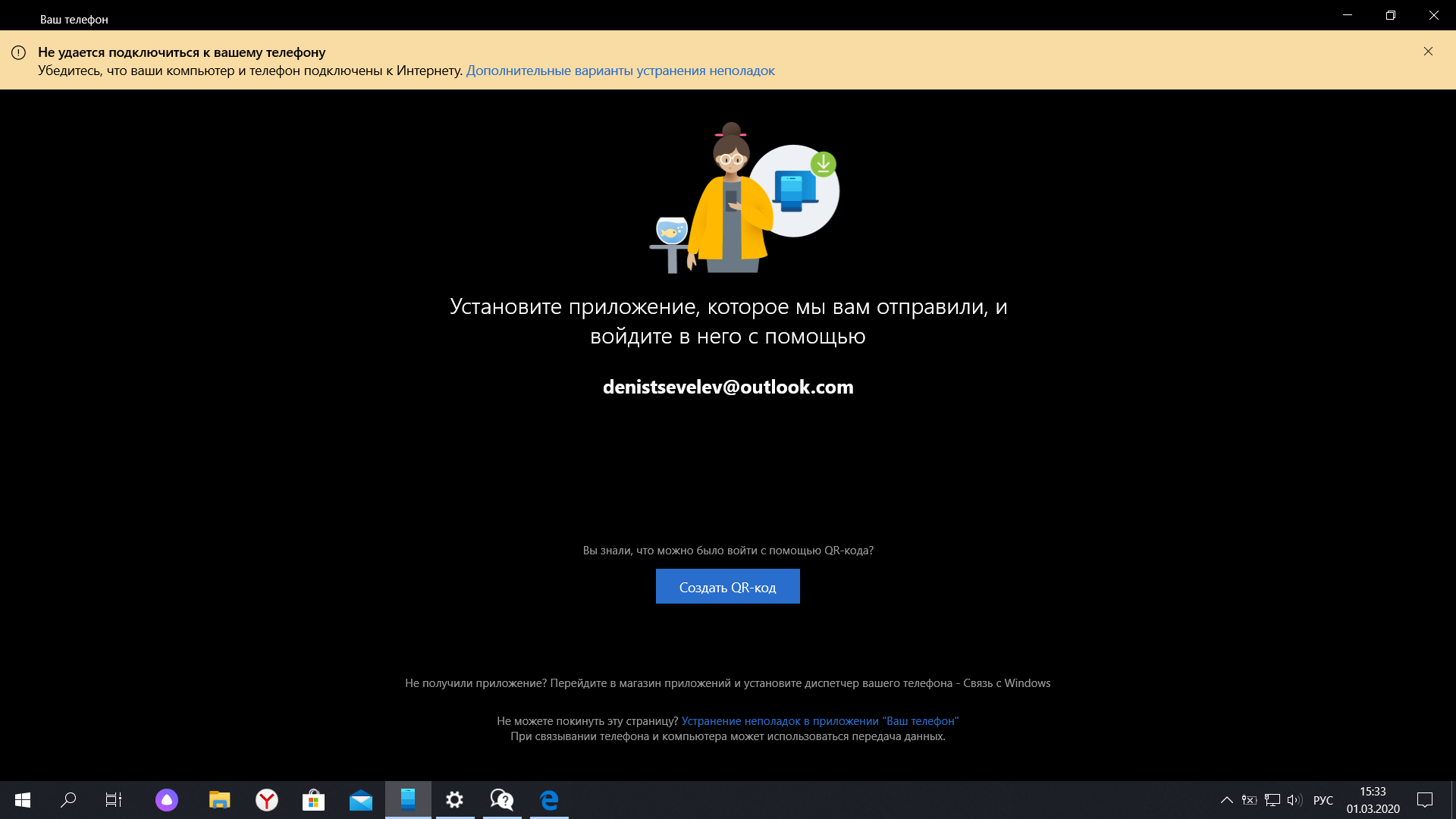Viewport: 1456px width, 819px height.
Task: Open the Get Help taskbar app
Action: (502, 800)
